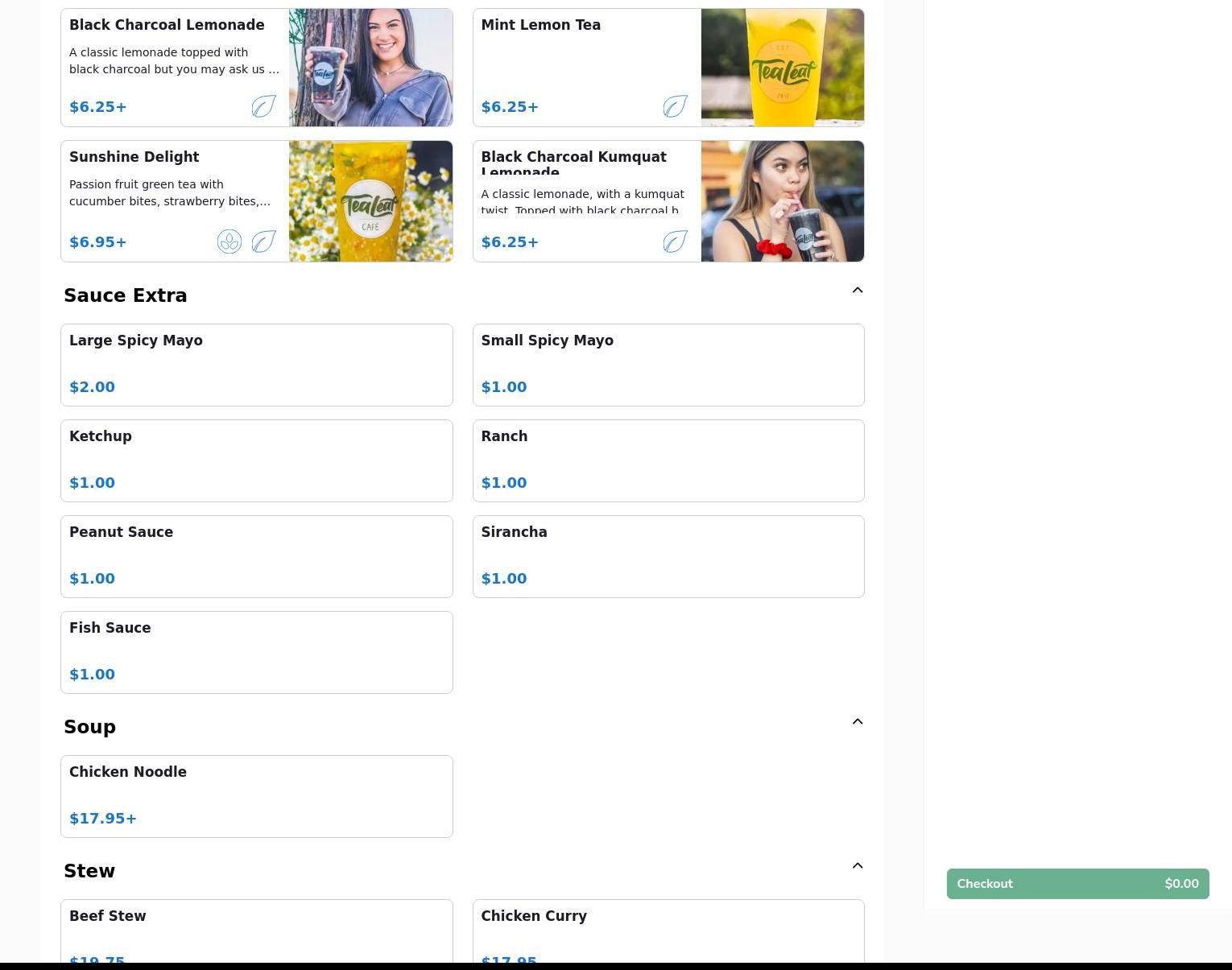Open Black Charcoal Kumquat Lemonade photo
The height and width of the screenshot is (970, 1232).
(782, 201)
